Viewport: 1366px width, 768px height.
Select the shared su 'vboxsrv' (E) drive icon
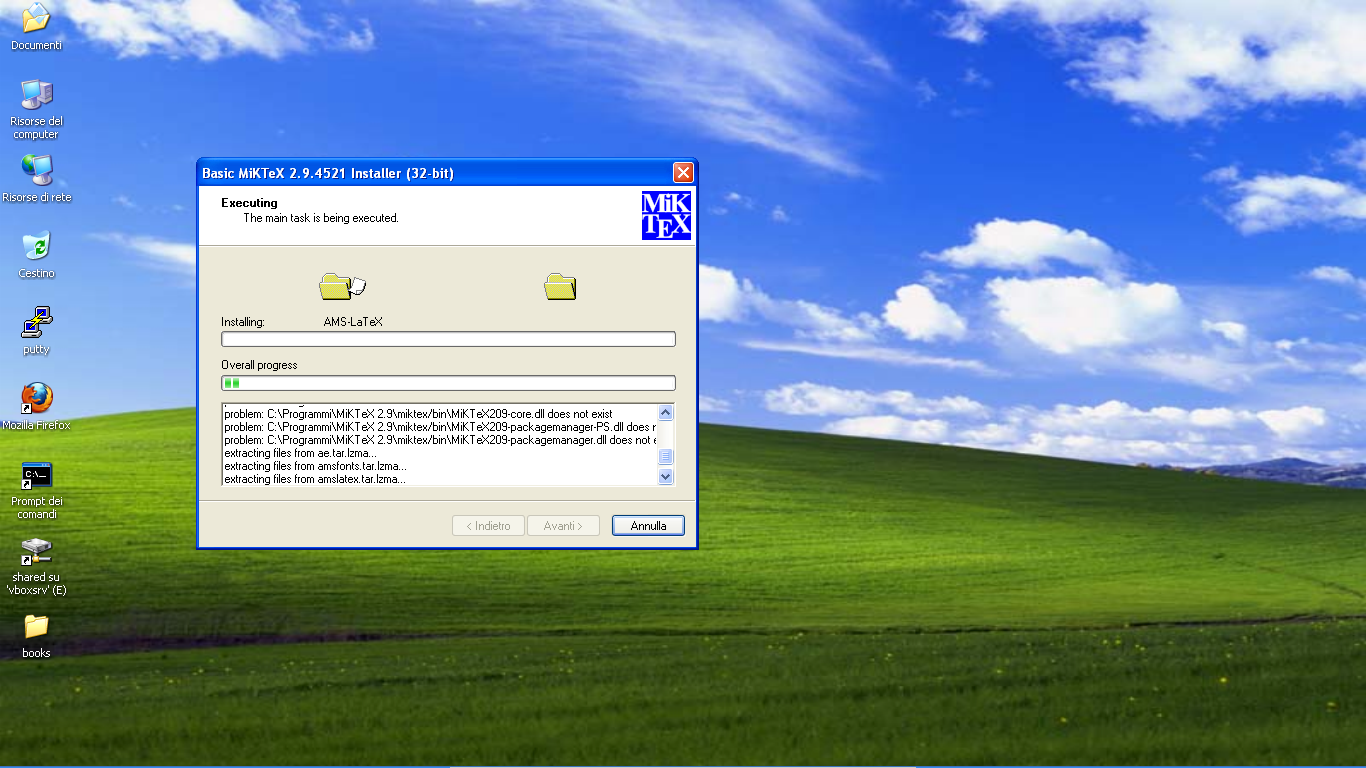pos(36,567)
